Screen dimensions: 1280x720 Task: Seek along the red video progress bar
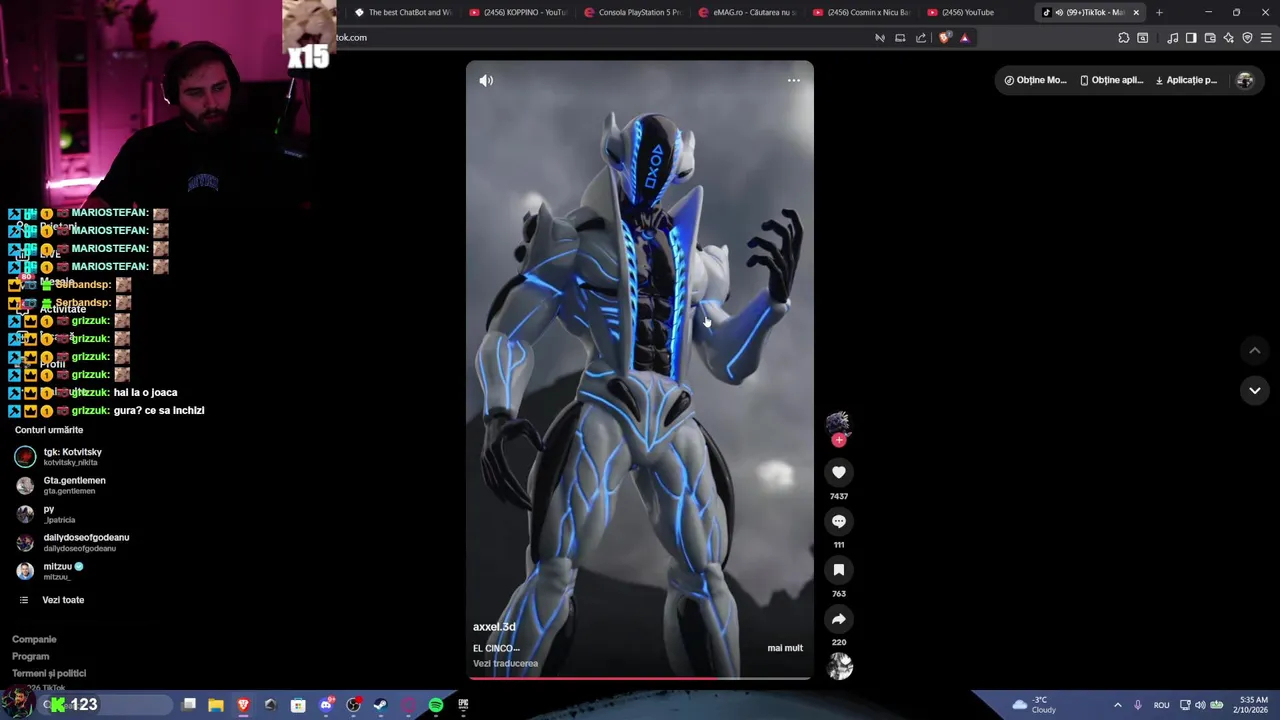pyautogui.click(x=640, y=679)
